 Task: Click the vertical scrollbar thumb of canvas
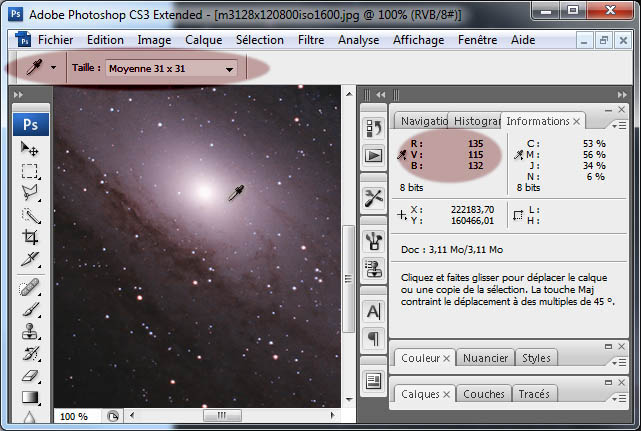coord(348,279)
